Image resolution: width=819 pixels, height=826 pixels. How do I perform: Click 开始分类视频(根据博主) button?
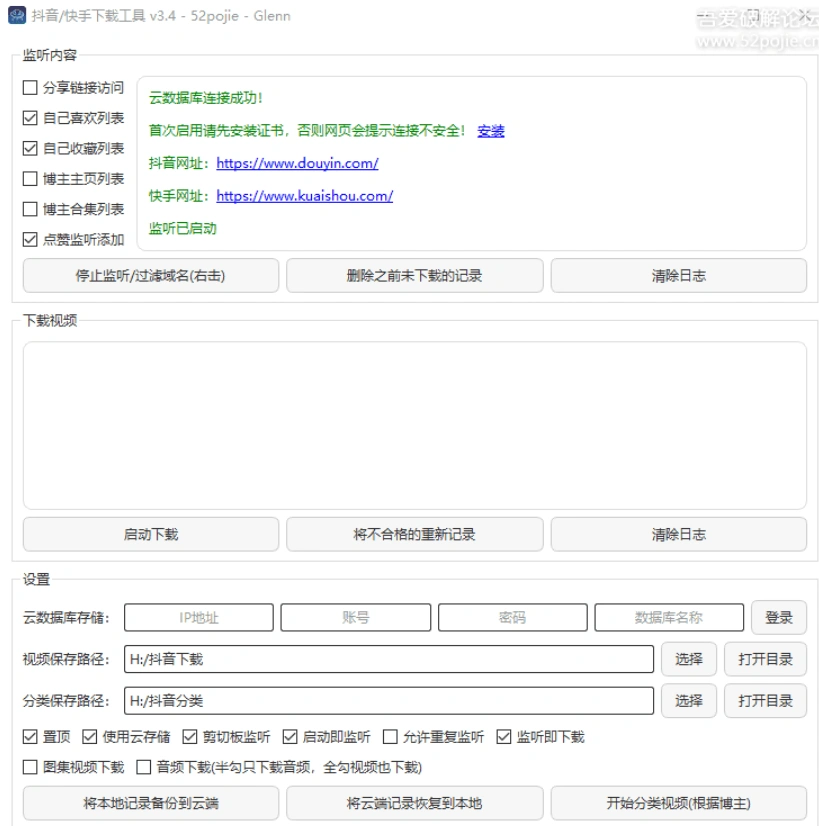(x=678, y=803)
